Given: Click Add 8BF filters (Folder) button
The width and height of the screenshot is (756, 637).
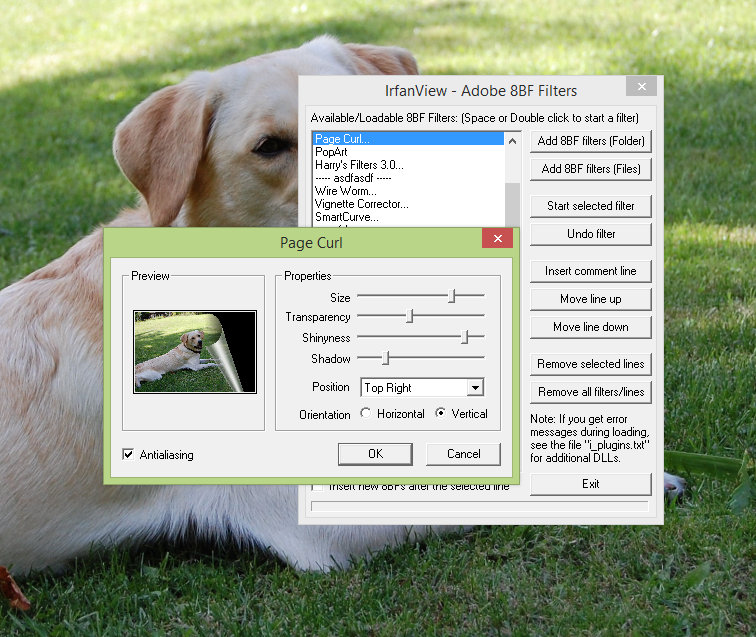Looking at the screenshot, I should pos(590,141).
